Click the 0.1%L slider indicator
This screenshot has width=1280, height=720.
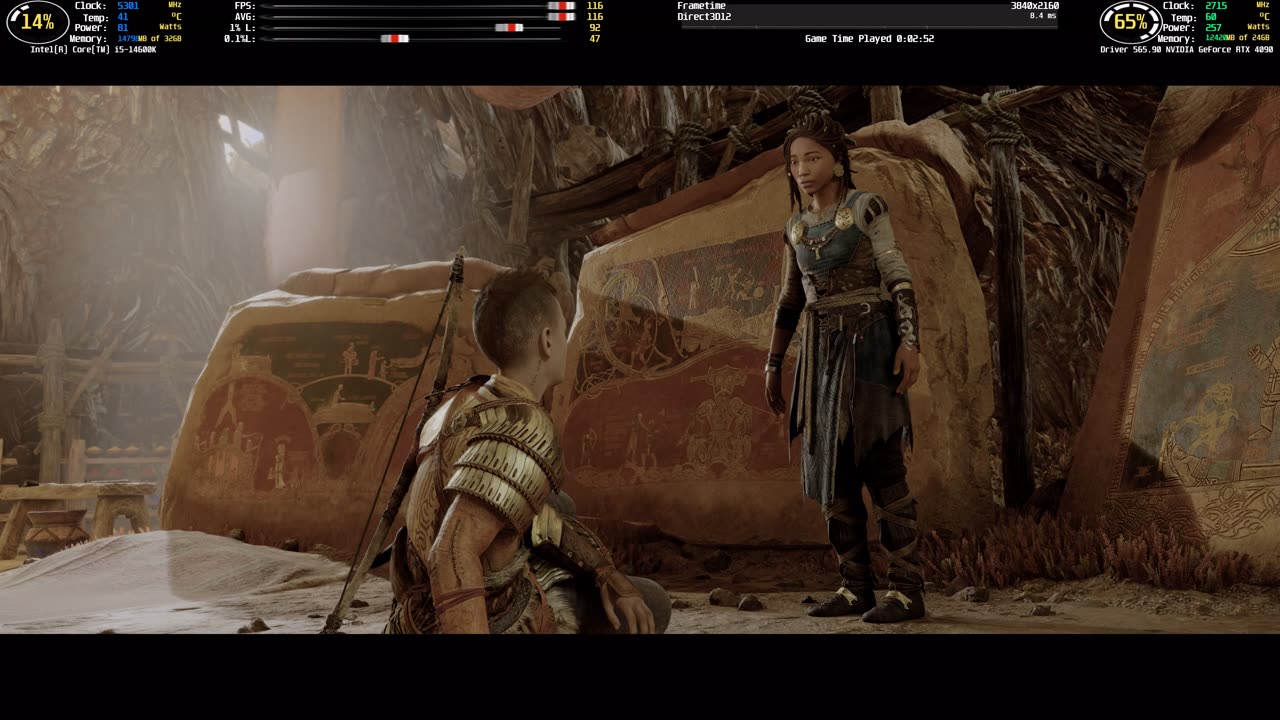point(395,39)
